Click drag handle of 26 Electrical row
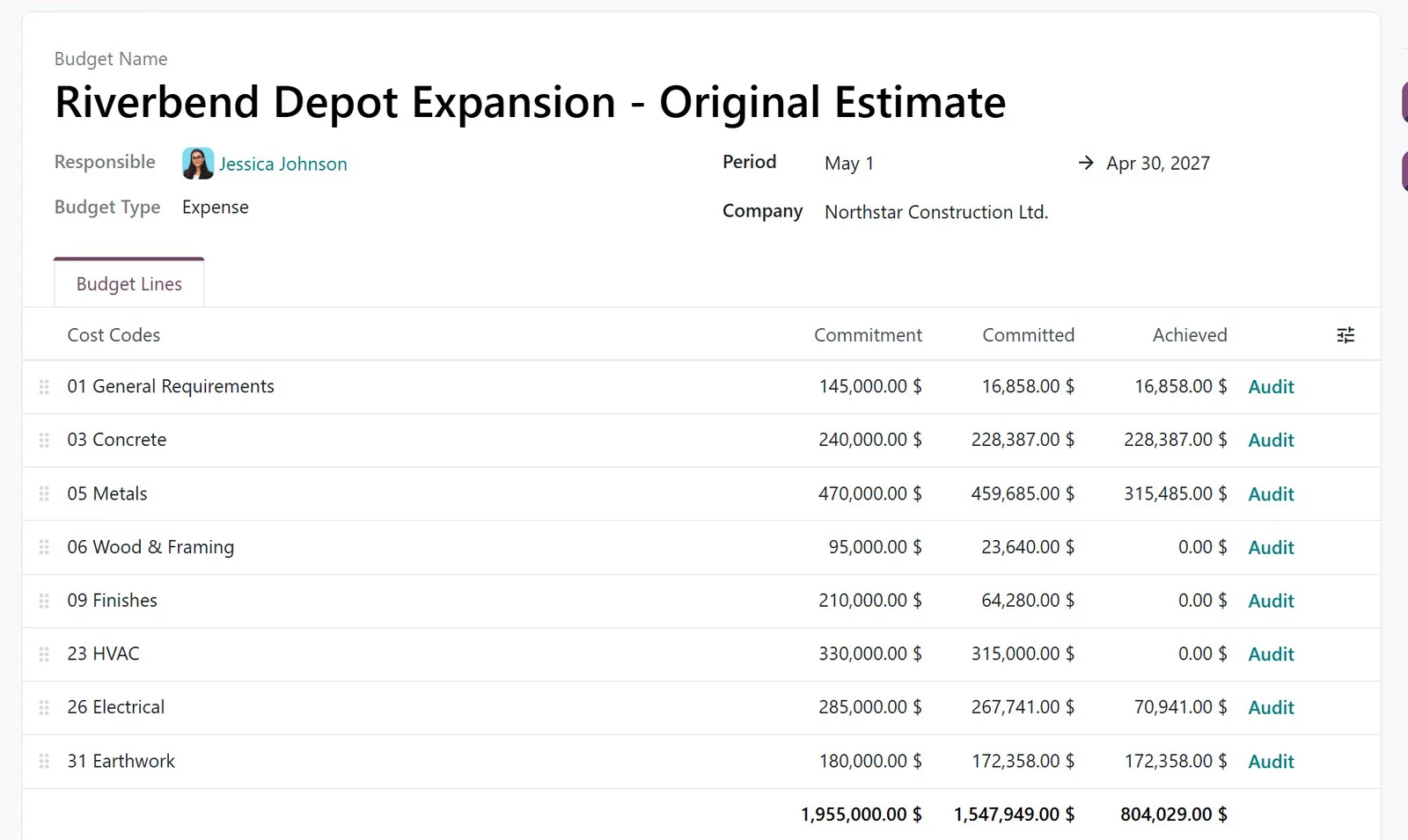The width and height of the screenshot is (1408, 840). coord(44,707)
